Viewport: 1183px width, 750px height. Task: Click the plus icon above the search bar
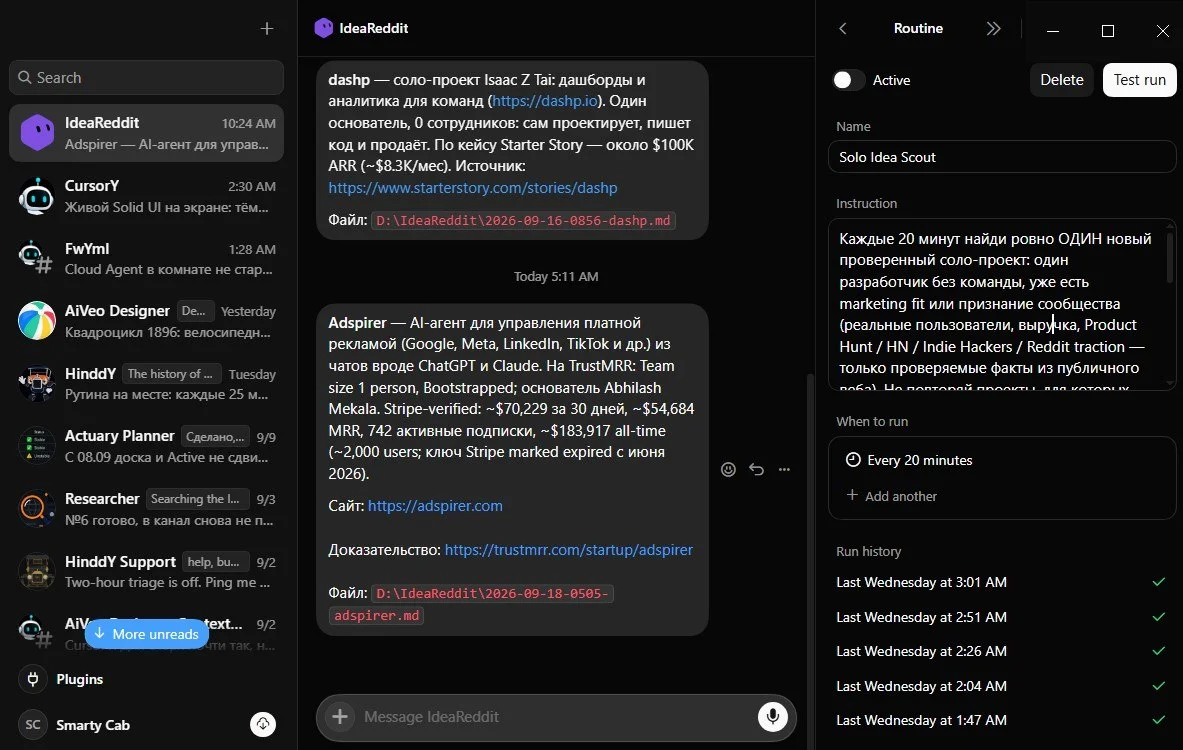click(x=266, y=29)
